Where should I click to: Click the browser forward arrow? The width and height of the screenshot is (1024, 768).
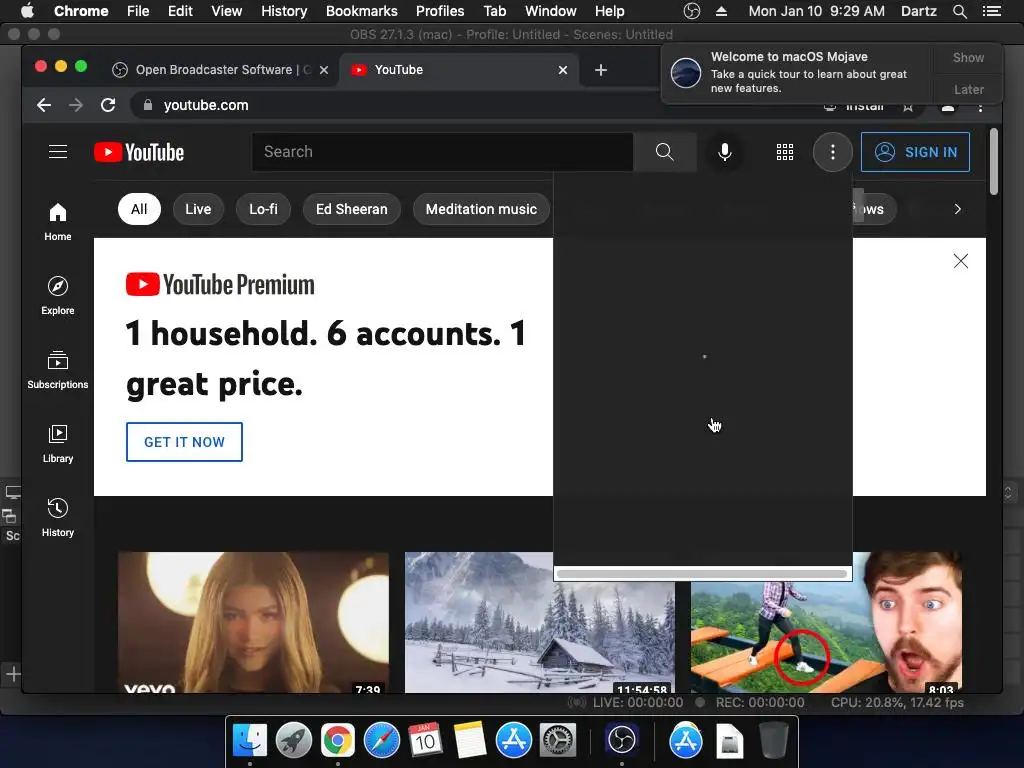tap(76, 105)
